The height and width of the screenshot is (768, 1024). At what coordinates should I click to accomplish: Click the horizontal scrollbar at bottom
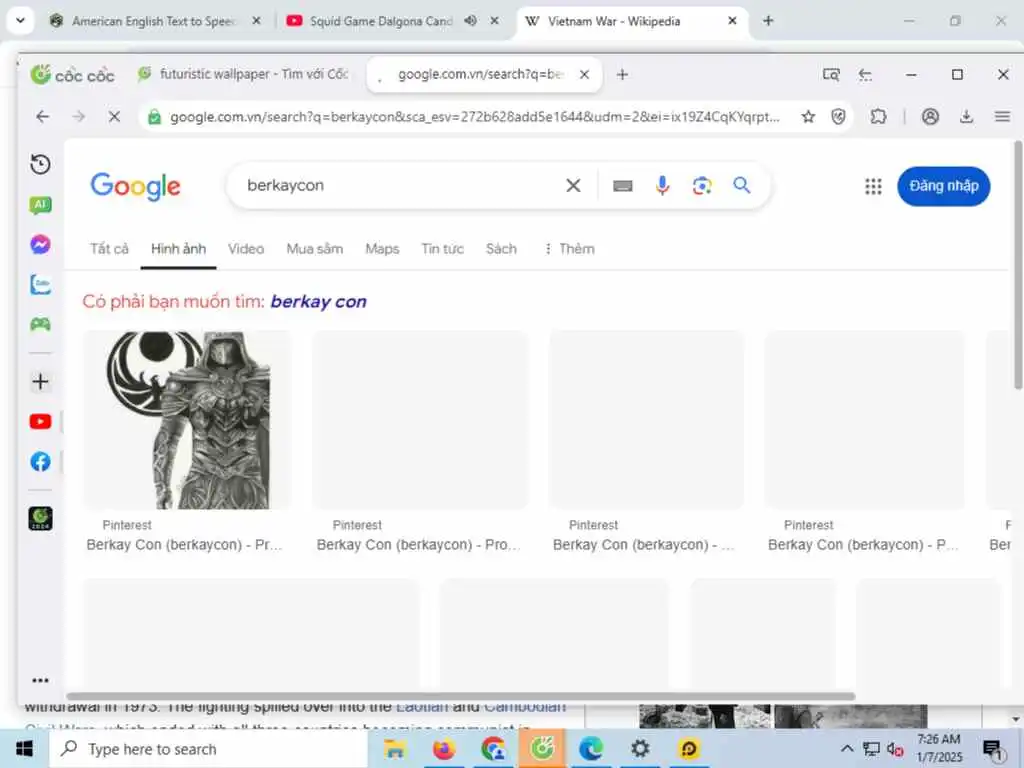tap(460, 696)
